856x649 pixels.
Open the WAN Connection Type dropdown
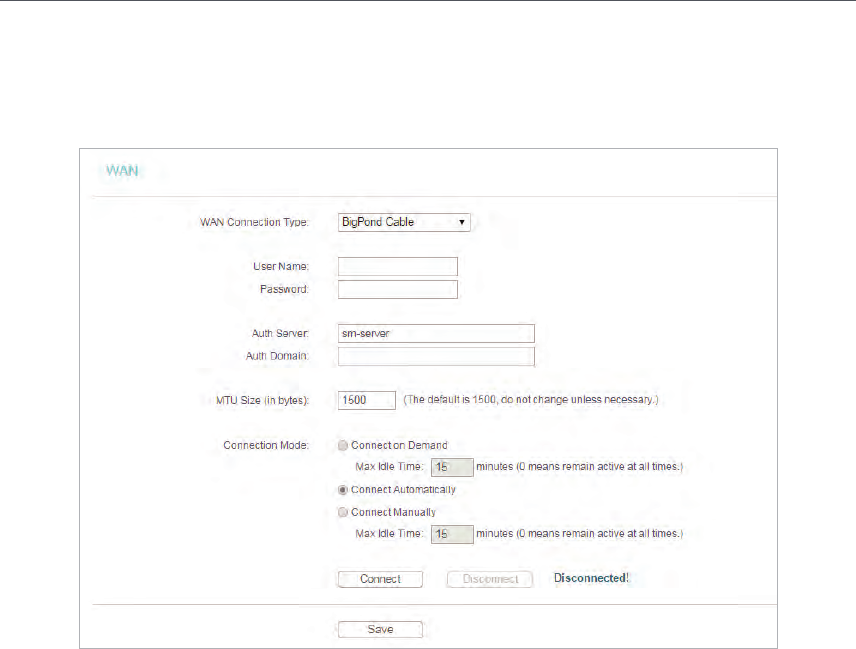pyautogui.click(x=404, y=222)
